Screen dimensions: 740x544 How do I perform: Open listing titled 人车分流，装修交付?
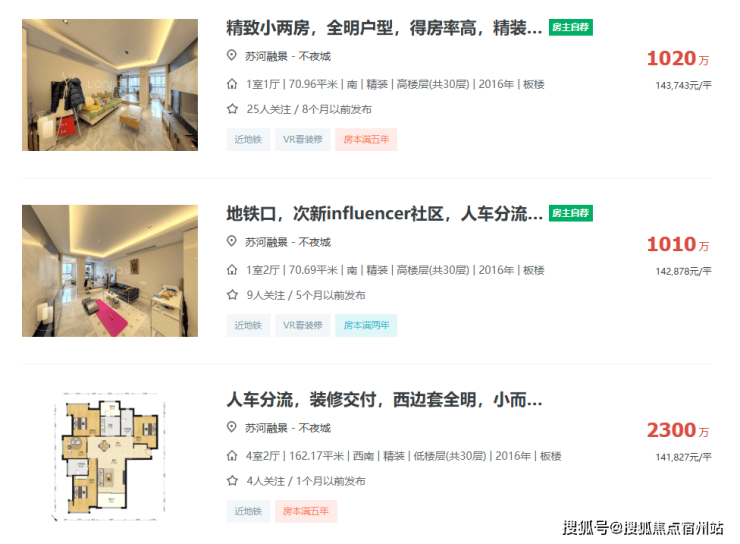click(x=384, y=400)
